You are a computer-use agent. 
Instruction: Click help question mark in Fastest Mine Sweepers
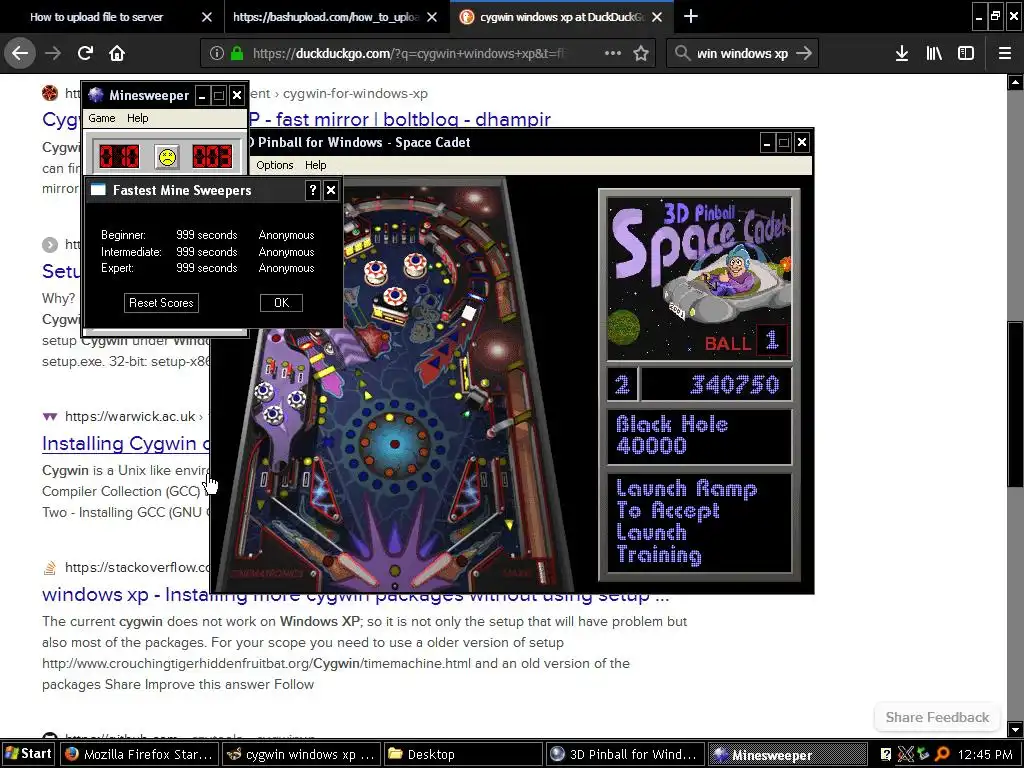(x=313, y=190)
